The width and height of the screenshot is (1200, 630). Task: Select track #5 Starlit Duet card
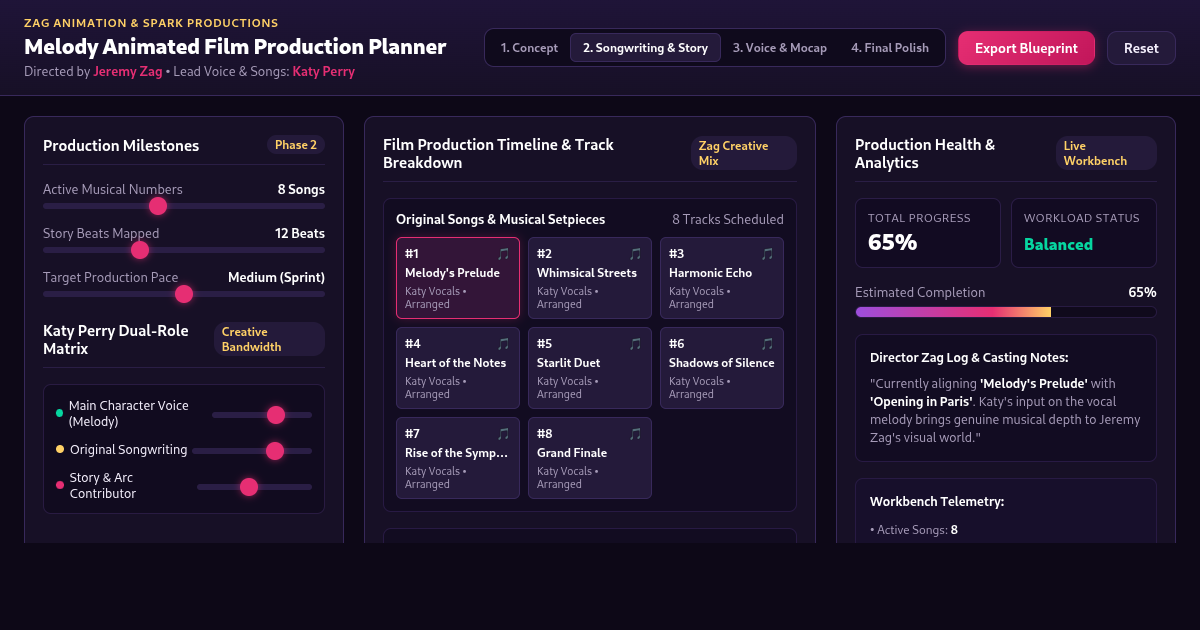click(590, 368)
